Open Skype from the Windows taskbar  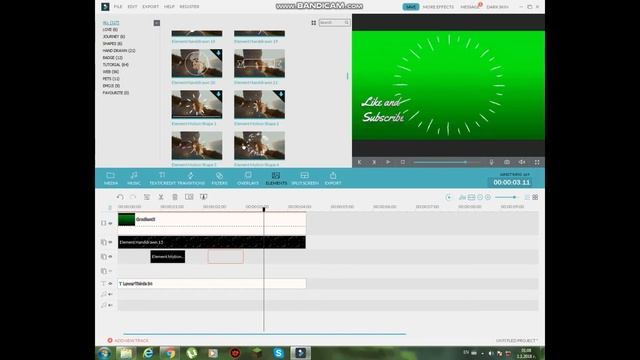pos(278,353)
